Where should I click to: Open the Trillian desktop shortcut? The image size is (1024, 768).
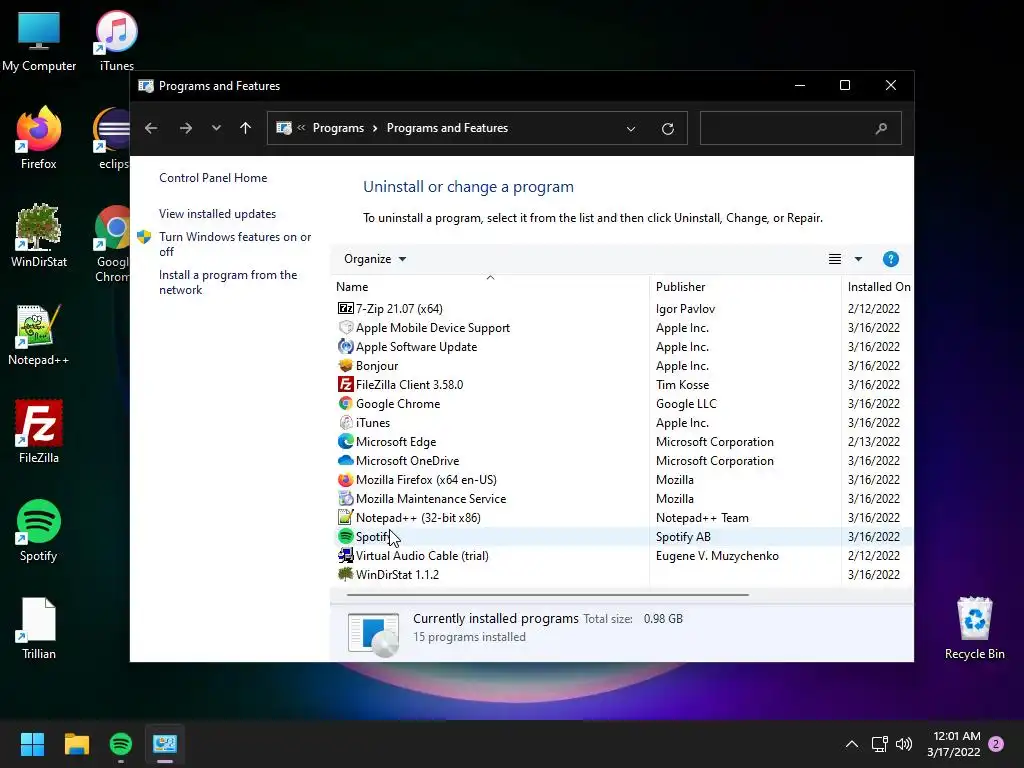pyautogui.click(x=39, y=628)
